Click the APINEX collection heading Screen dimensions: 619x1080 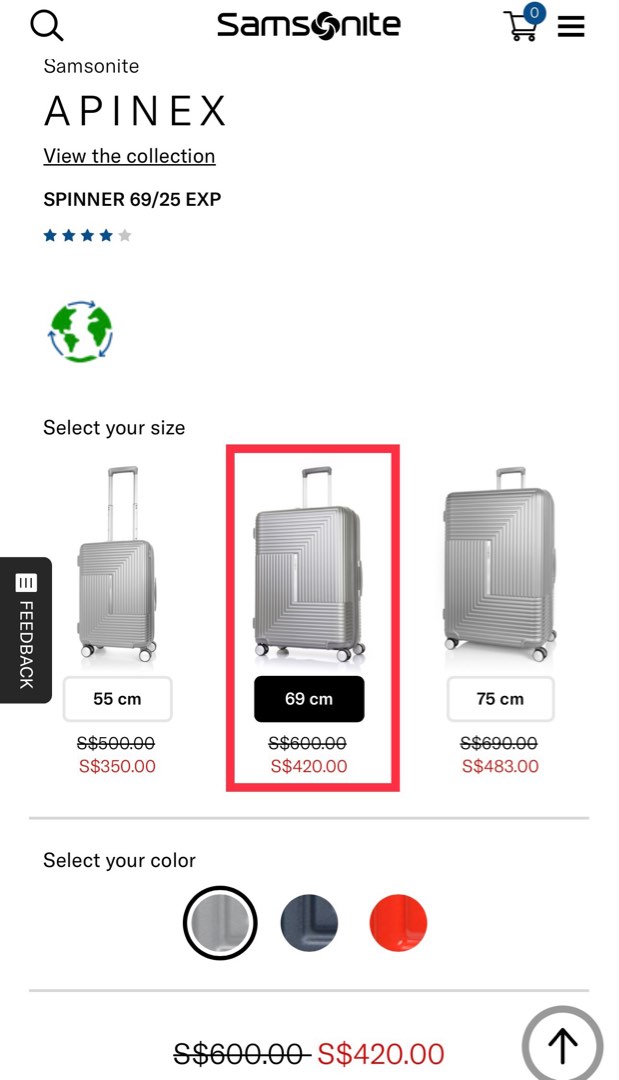pos(135,111)
